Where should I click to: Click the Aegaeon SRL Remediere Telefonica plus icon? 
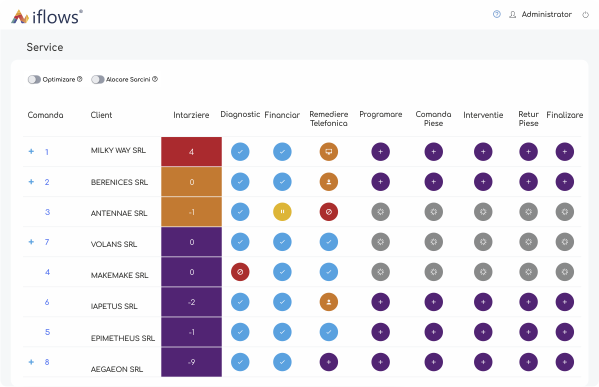pos(329,362)
